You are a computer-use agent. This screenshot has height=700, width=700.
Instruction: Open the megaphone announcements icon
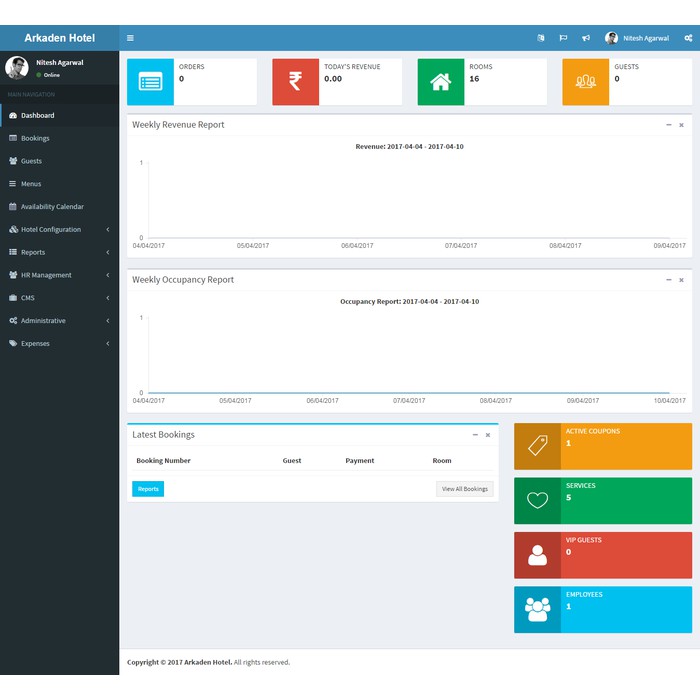586,38
